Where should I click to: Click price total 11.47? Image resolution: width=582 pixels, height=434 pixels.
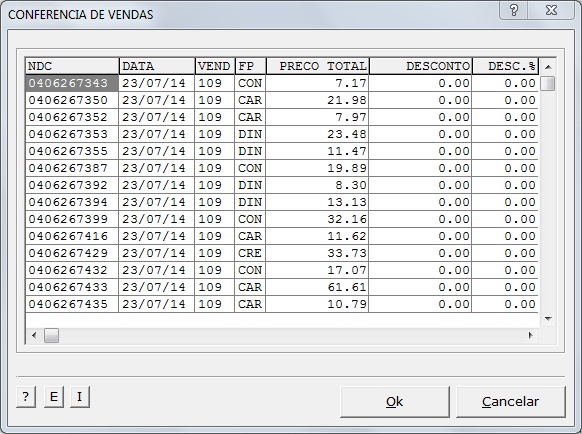(x=317, y=151)
